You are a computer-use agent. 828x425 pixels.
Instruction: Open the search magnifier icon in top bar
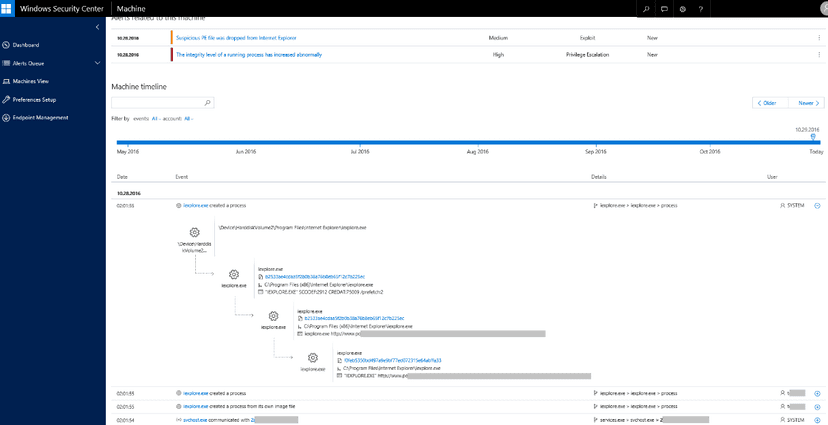tap(646, 9)
